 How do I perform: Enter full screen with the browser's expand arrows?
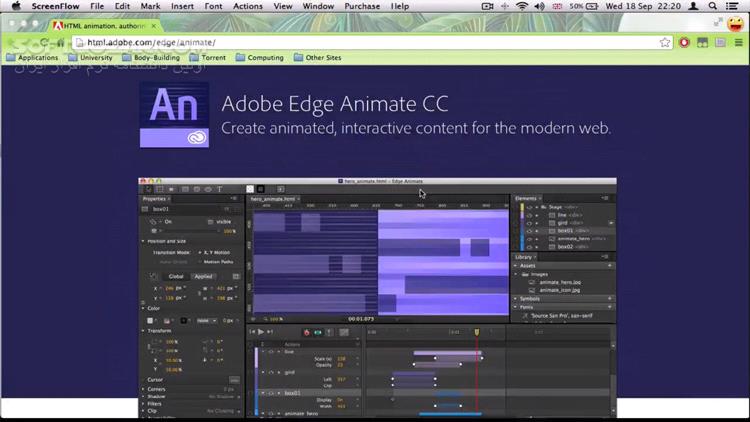point(718,22)
